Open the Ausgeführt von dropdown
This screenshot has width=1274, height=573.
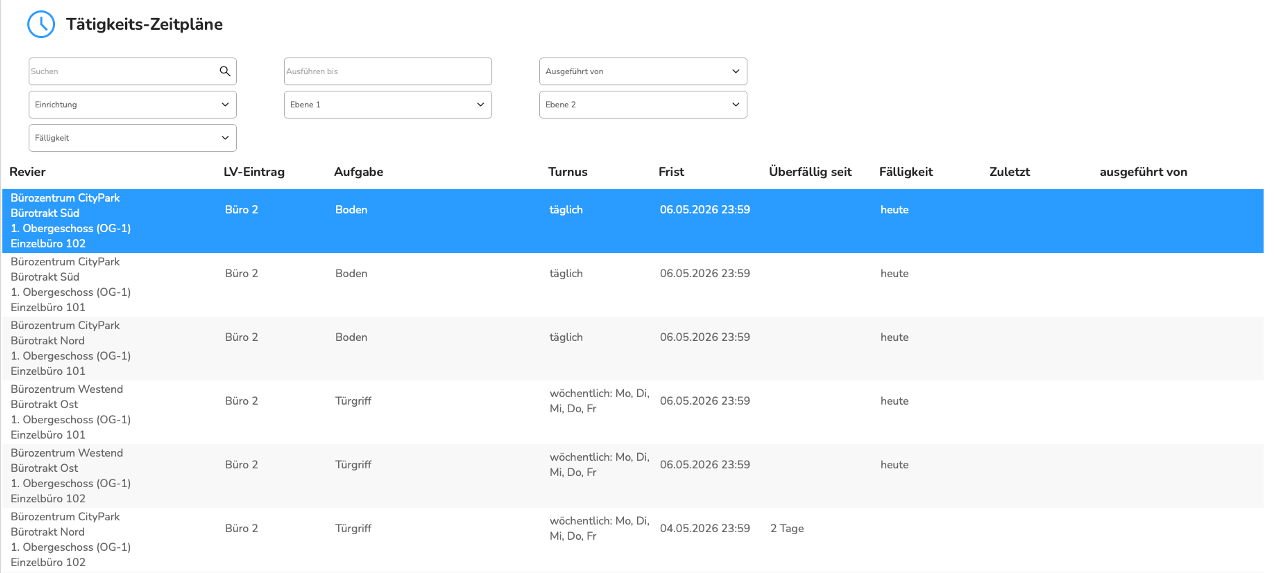[x=643, y=71]
